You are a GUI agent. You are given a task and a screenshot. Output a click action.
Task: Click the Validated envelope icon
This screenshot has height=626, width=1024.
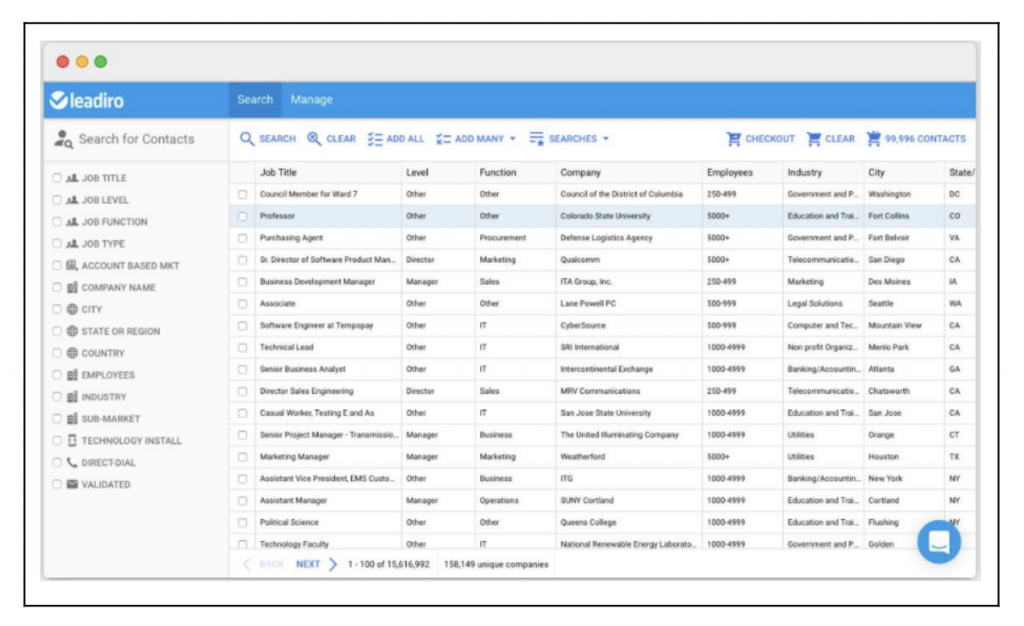tap(72, 484)
